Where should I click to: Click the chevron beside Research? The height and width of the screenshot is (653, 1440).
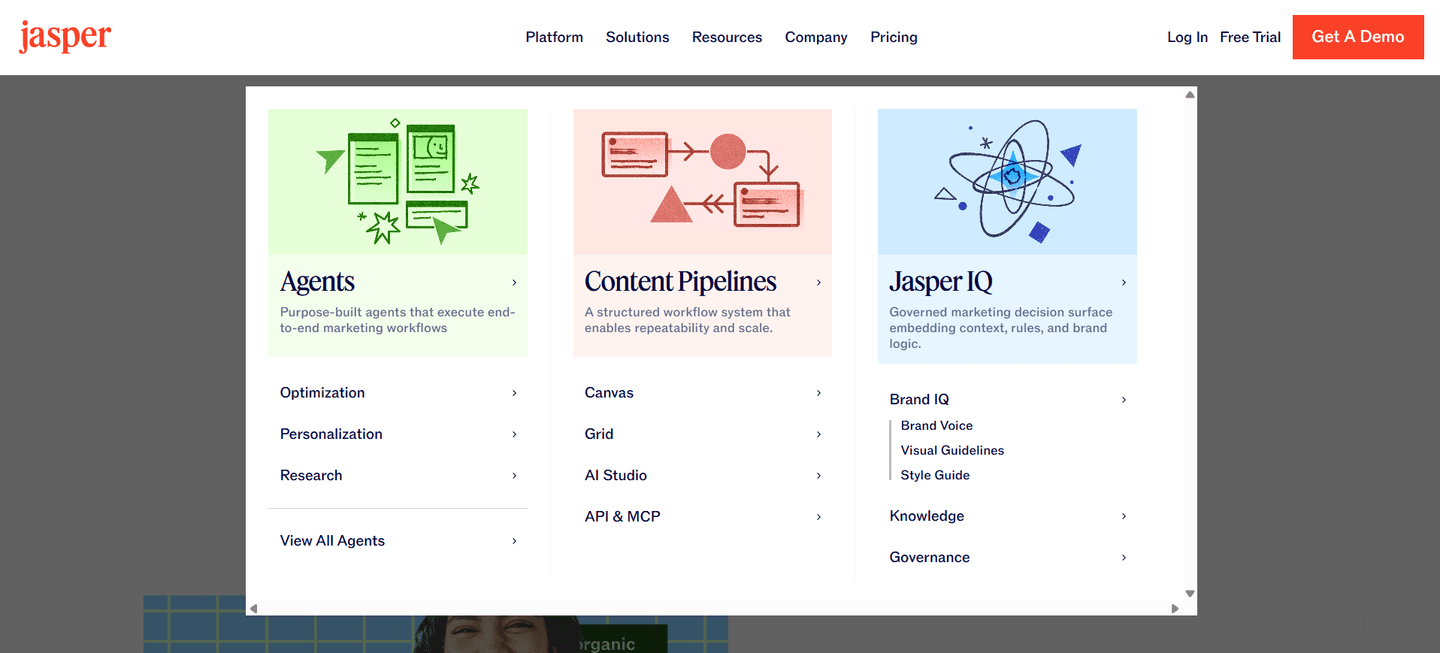(514, 475)
